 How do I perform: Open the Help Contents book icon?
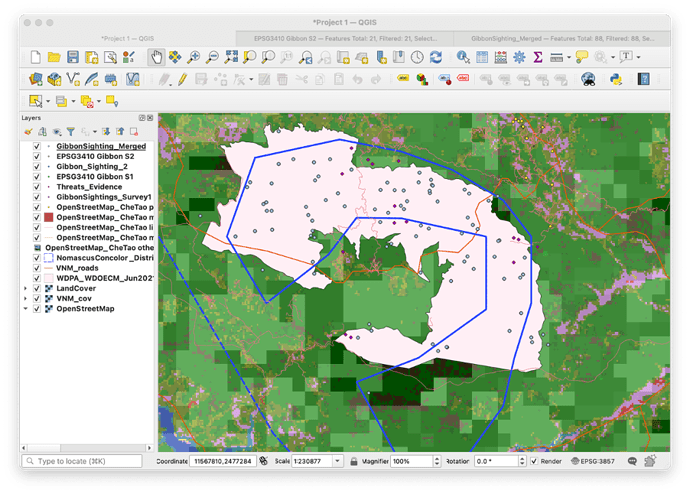643,79
